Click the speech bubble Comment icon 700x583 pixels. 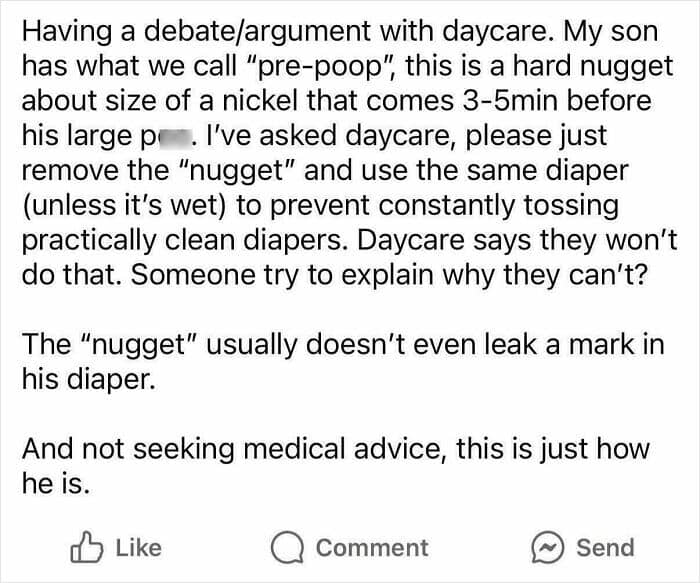289,548
